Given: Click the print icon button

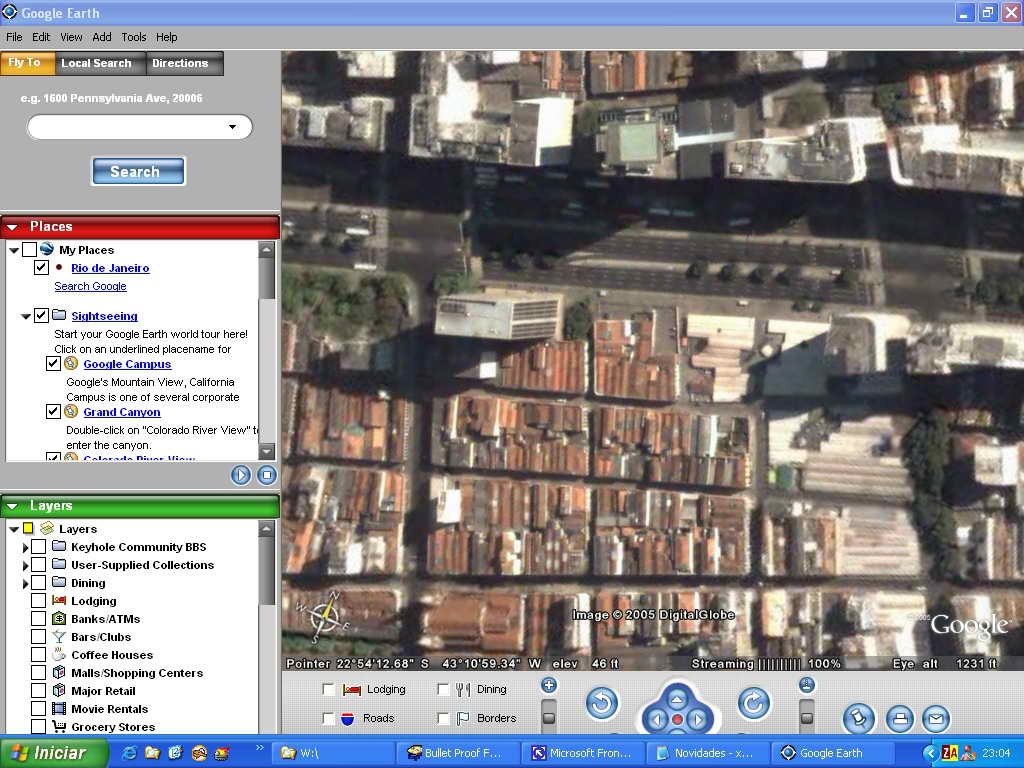Looking at the screenshot, I should [x=900, y=718].
